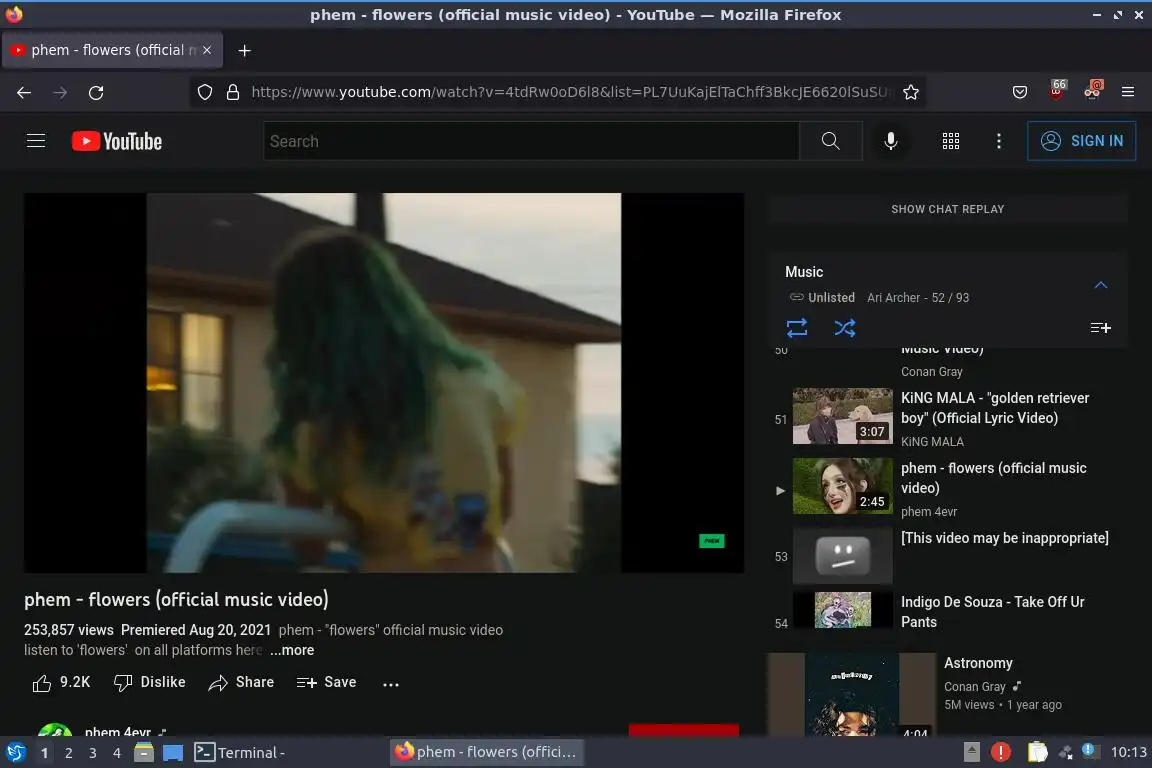Open the YouTube apps grid
This screenshot has width=1152, height=768.
coord(951,141)
